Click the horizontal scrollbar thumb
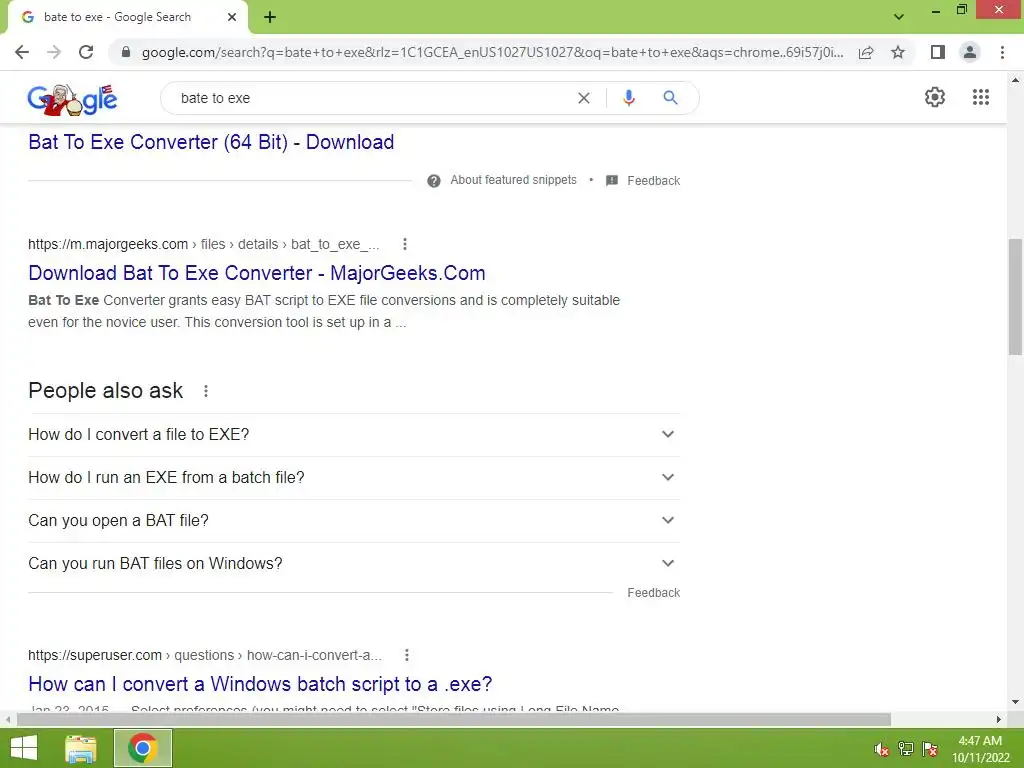The height and width of the screenshot is (768, 1024). [454, 720]
